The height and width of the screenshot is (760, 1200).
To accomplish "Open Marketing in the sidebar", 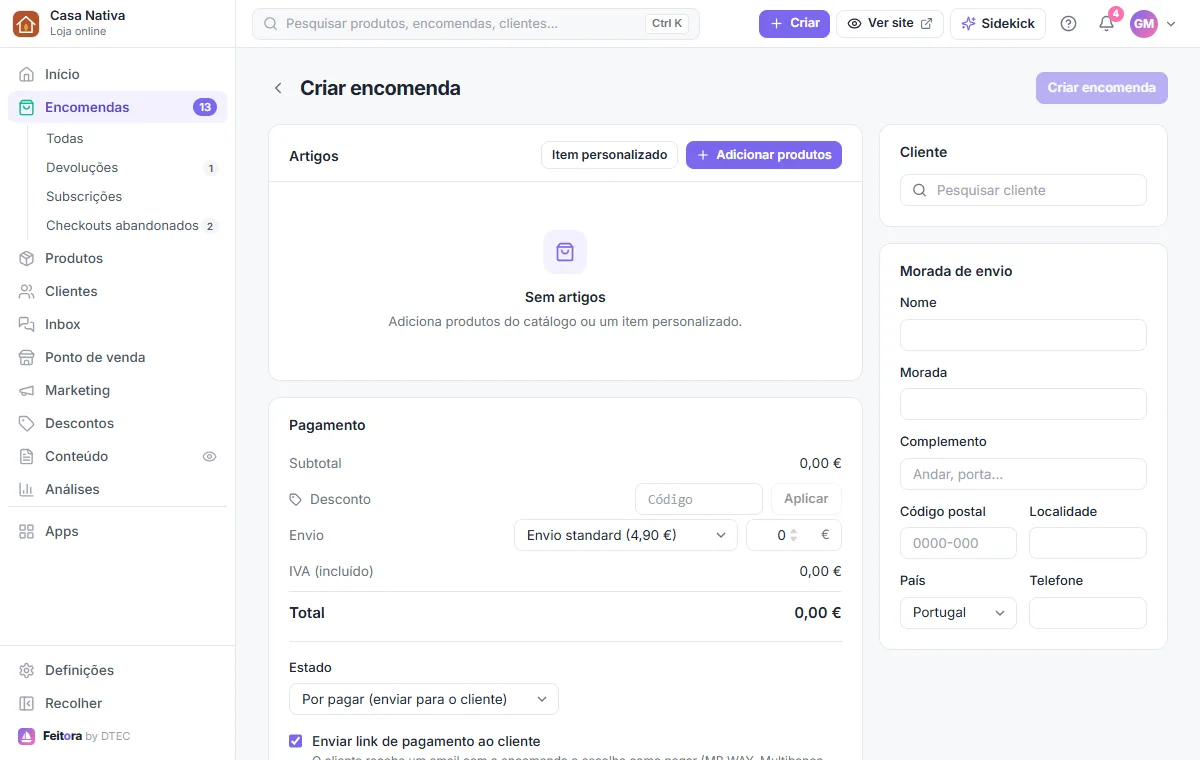I will [118, 390].
